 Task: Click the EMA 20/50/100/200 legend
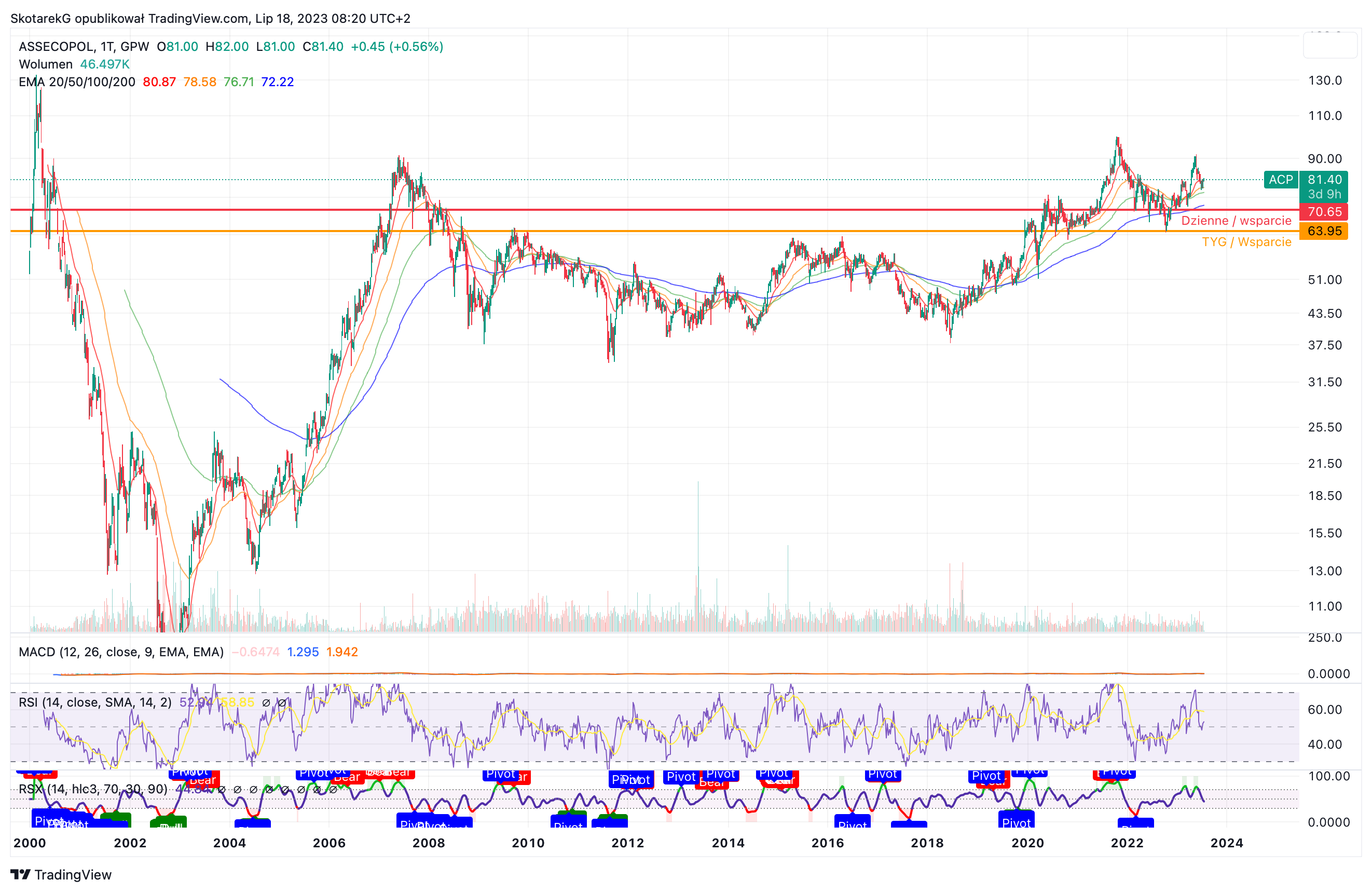[77, 82]
